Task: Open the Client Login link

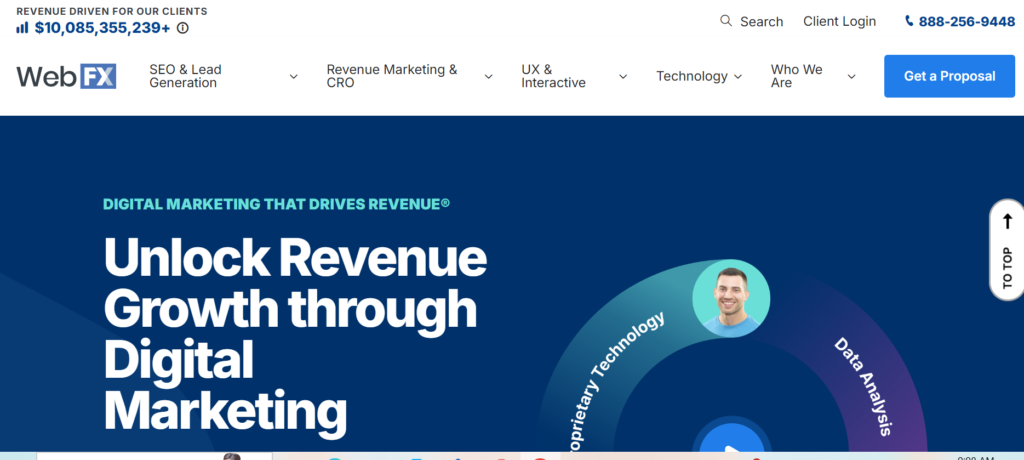Action: click(x=839, y=22)
